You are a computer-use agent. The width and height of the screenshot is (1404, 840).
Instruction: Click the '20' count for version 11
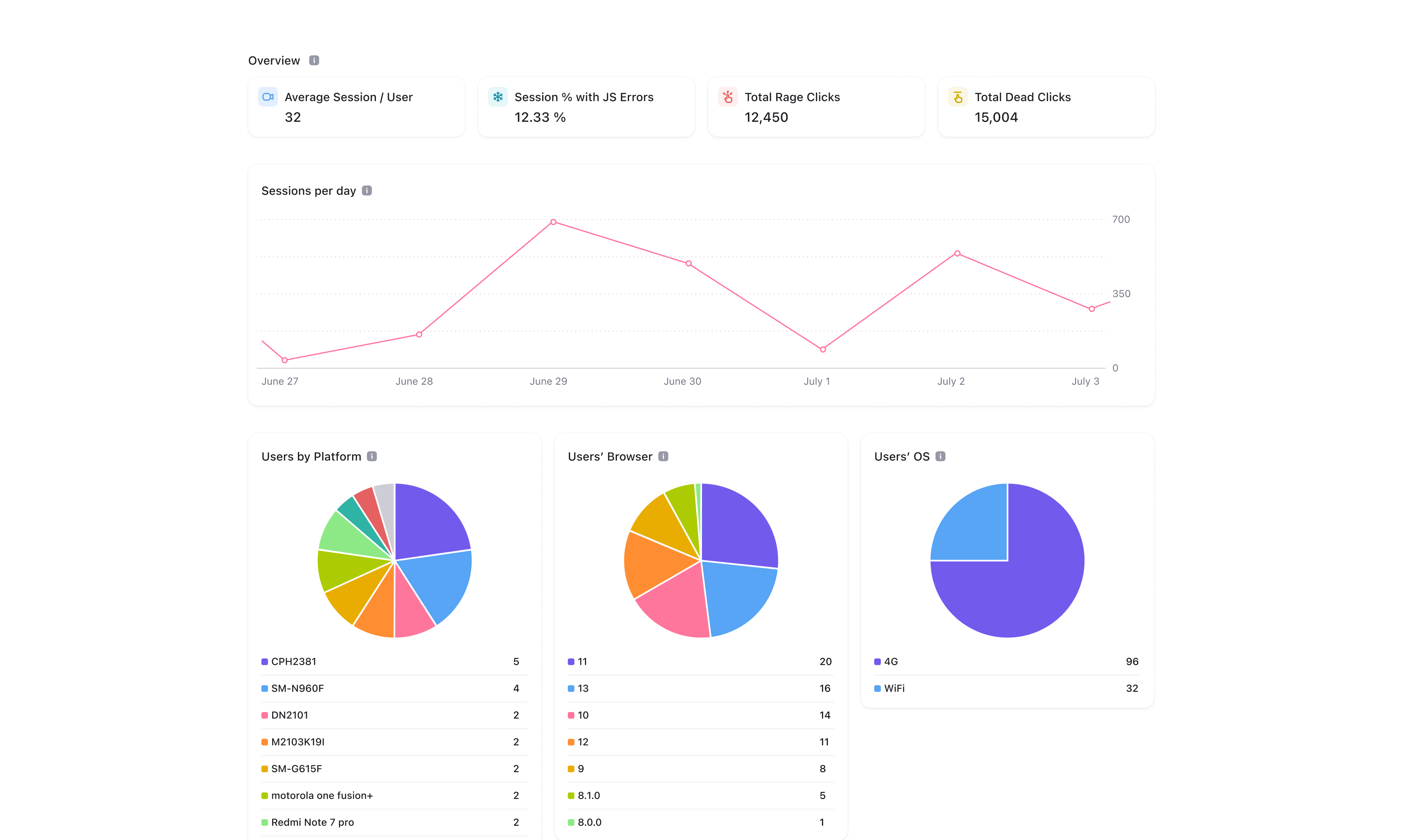(x=825, y=662)
